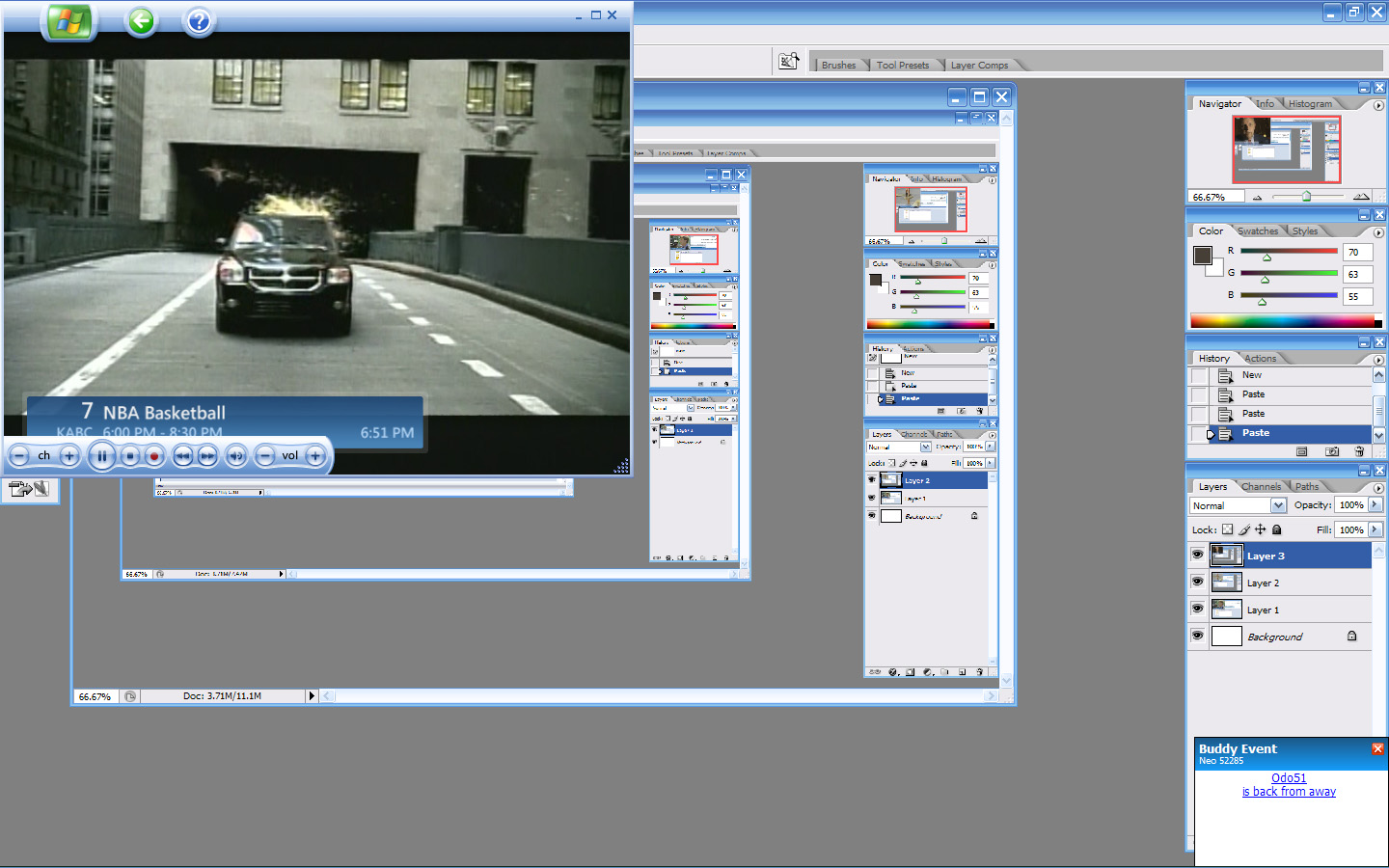Select the New history state
The width and height of the screenshot is (1389, 868).
[1252, 375]
